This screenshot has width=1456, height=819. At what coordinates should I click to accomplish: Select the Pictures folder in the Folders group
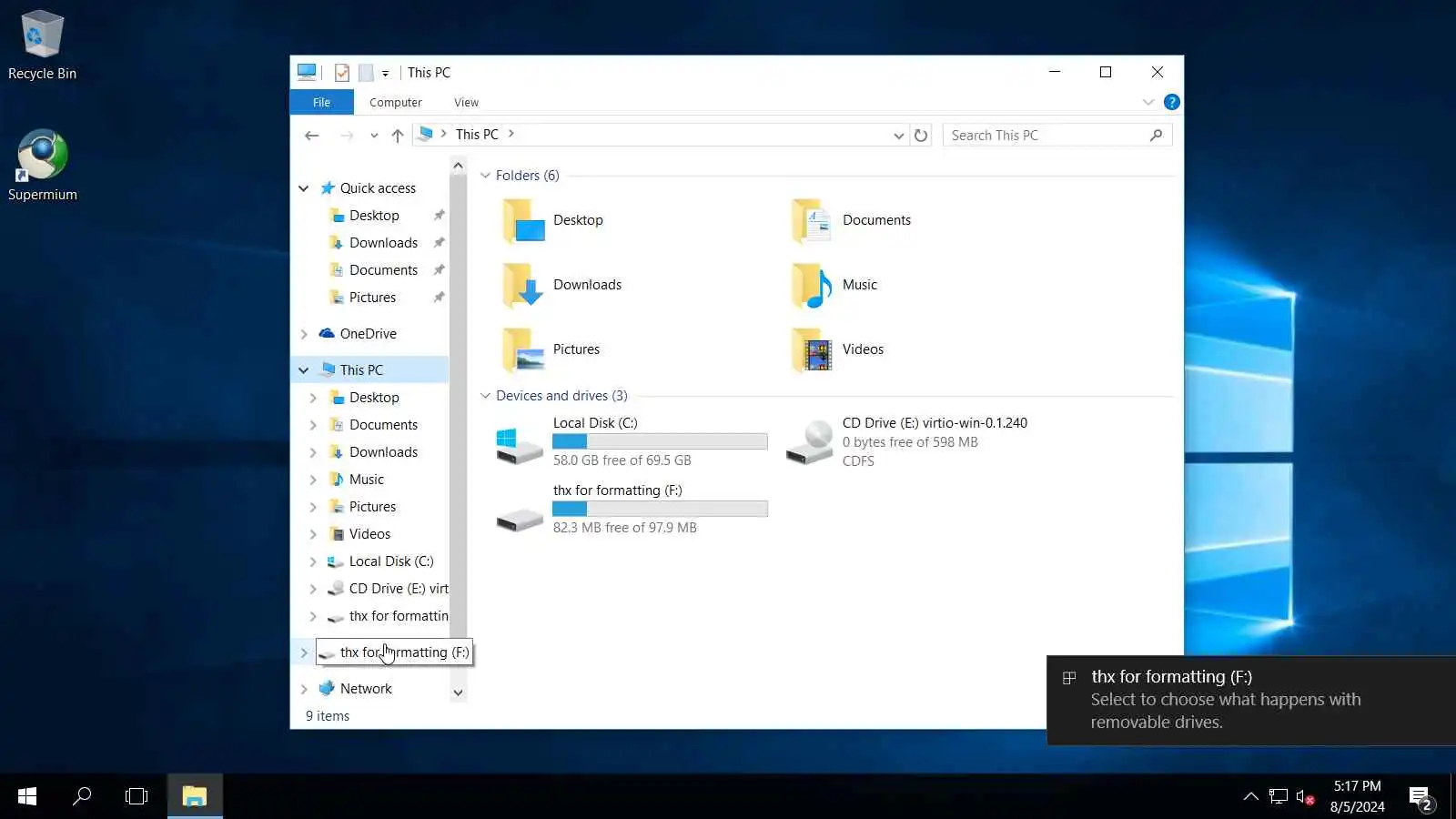click(551, 349)
